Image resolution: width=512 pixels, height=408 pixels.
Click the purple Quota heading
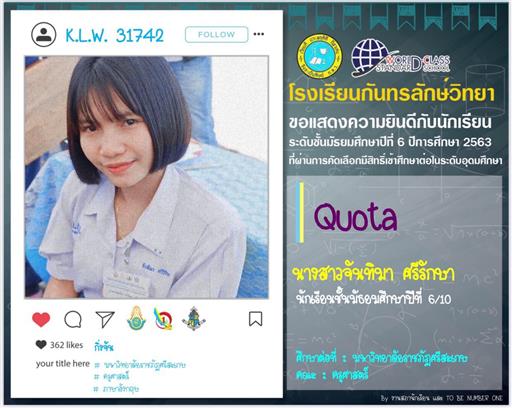(355, 218)
